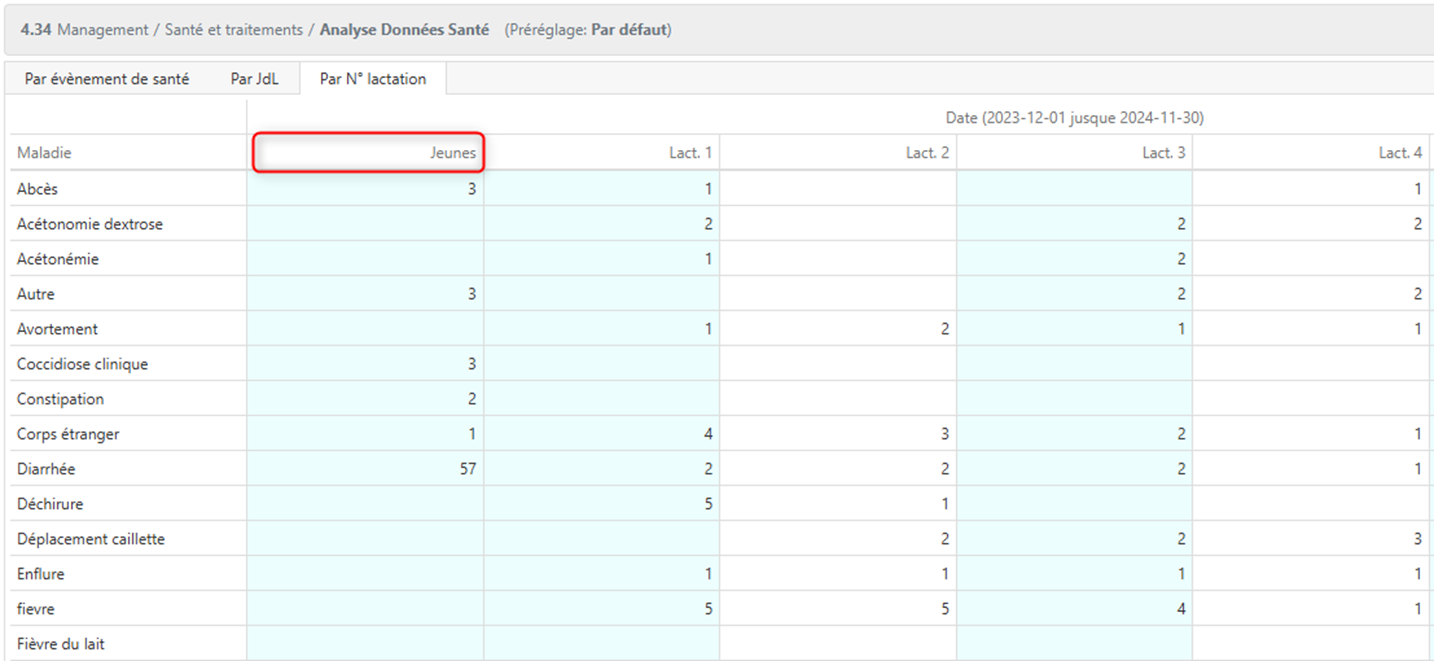
Task: Select the Lact. 3 column header
Action: point(1163,153)
